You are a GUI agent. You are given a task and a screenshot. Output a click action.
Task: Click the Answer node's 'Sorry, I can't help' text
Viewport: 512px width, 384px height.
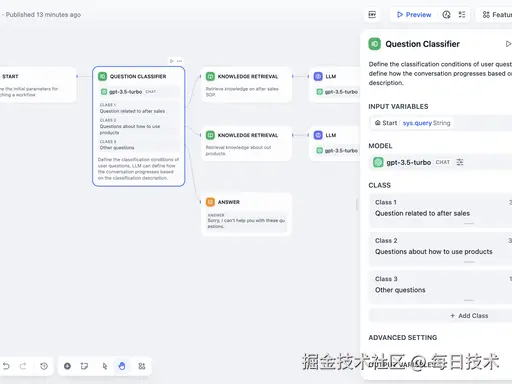246,223
